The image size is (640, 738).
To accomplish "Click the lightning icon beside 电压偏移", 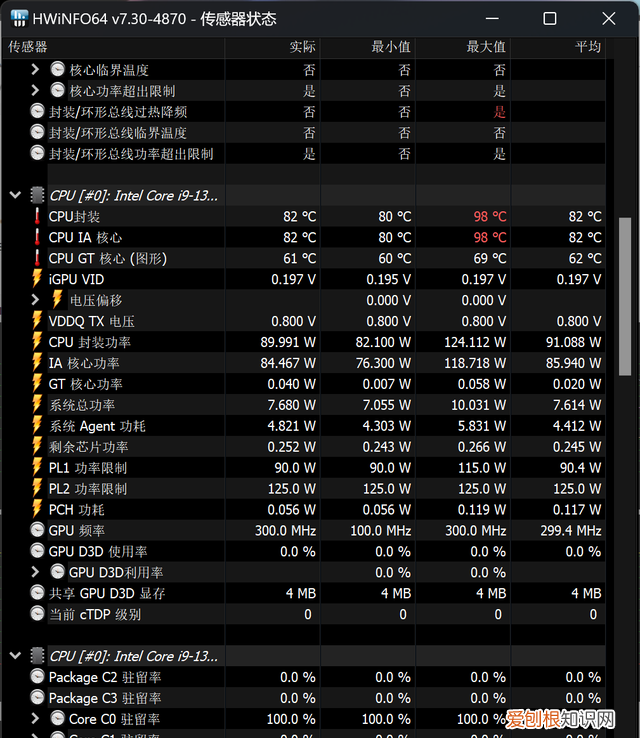I will click(57, 300).
